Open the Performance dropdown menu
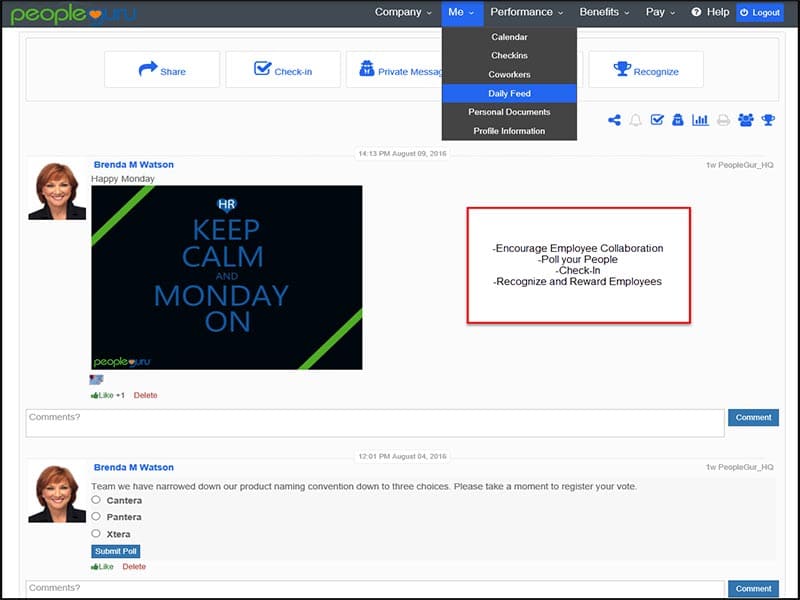 (x=527, y=13)
